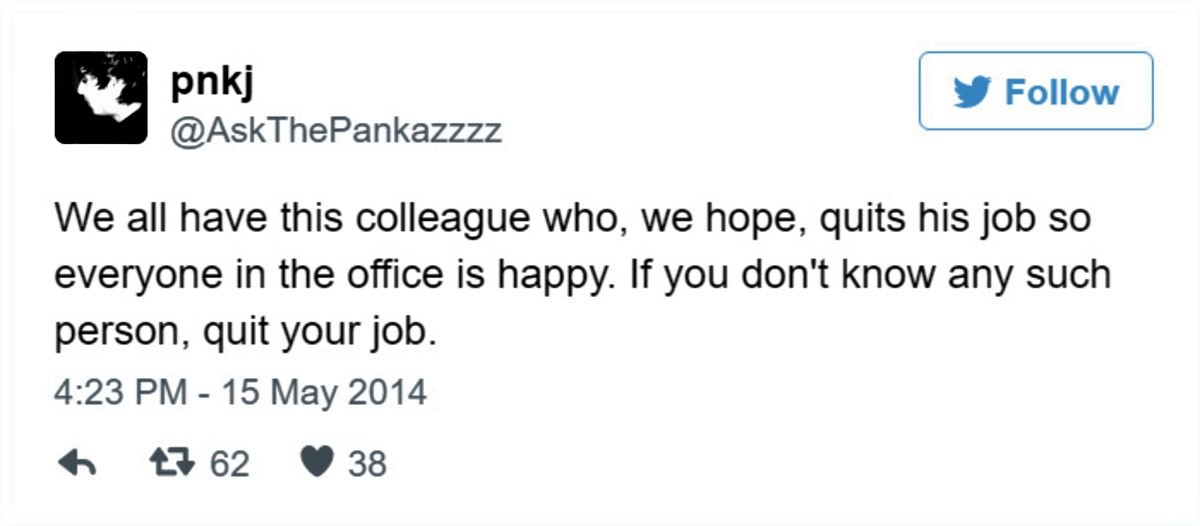This screenshot has height=526, width=1200.
Task: Click the tweet's first line starting "We all have"
Action: click(571, 218)
